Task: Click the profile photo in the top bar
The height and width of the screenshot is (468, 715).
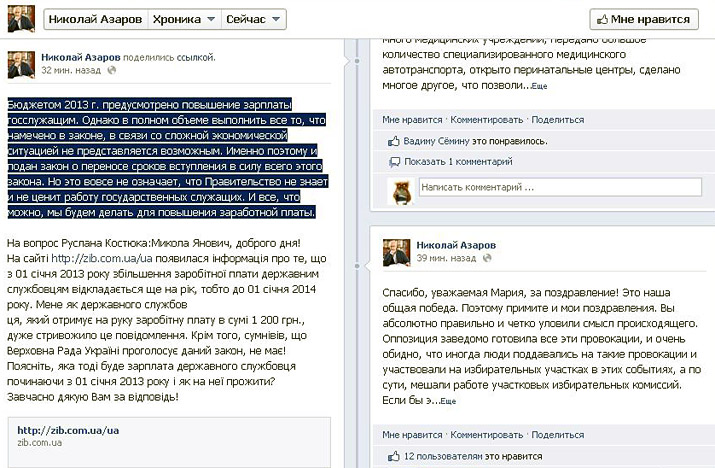Action: pos(21,18)
